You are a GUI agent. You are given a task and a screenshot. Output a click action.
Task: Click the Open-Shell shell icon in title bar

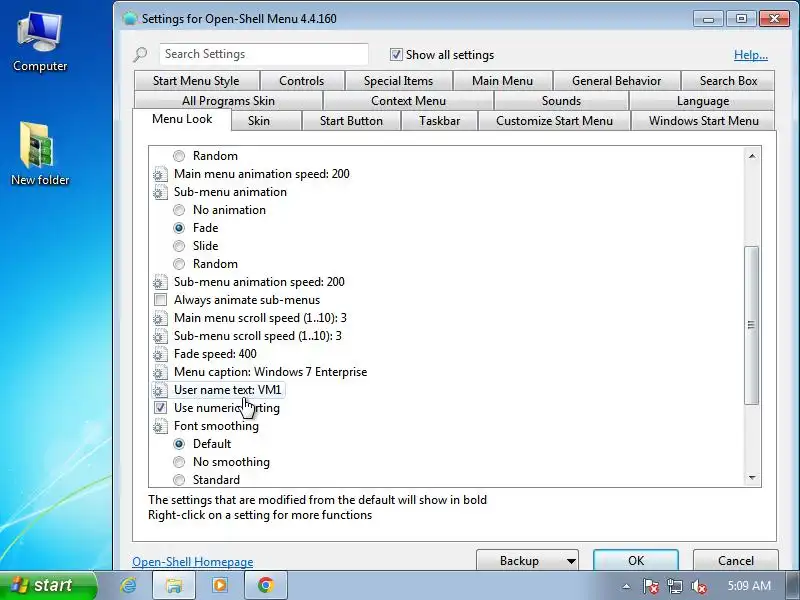[130, 18]
